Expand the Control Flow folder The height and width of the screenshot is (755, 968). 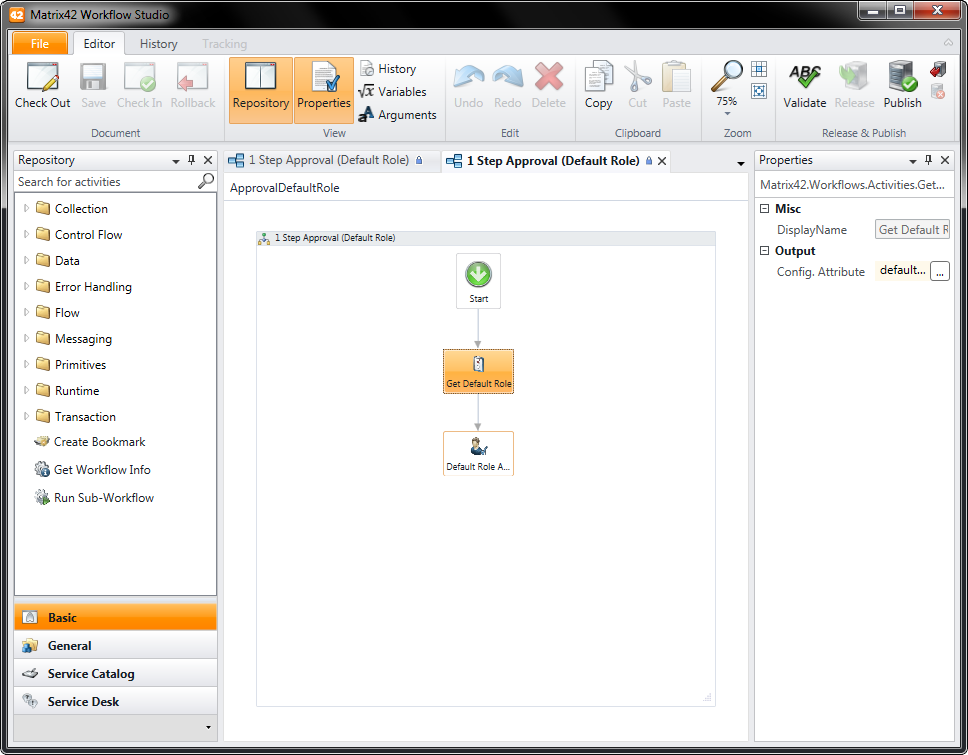(x=26, y=235)
